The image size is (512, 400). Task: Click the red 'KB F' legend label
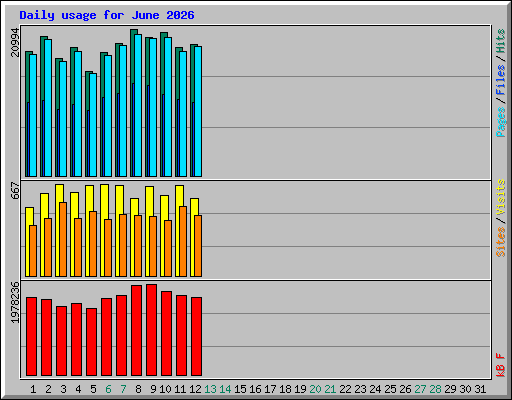pos(501,365)
